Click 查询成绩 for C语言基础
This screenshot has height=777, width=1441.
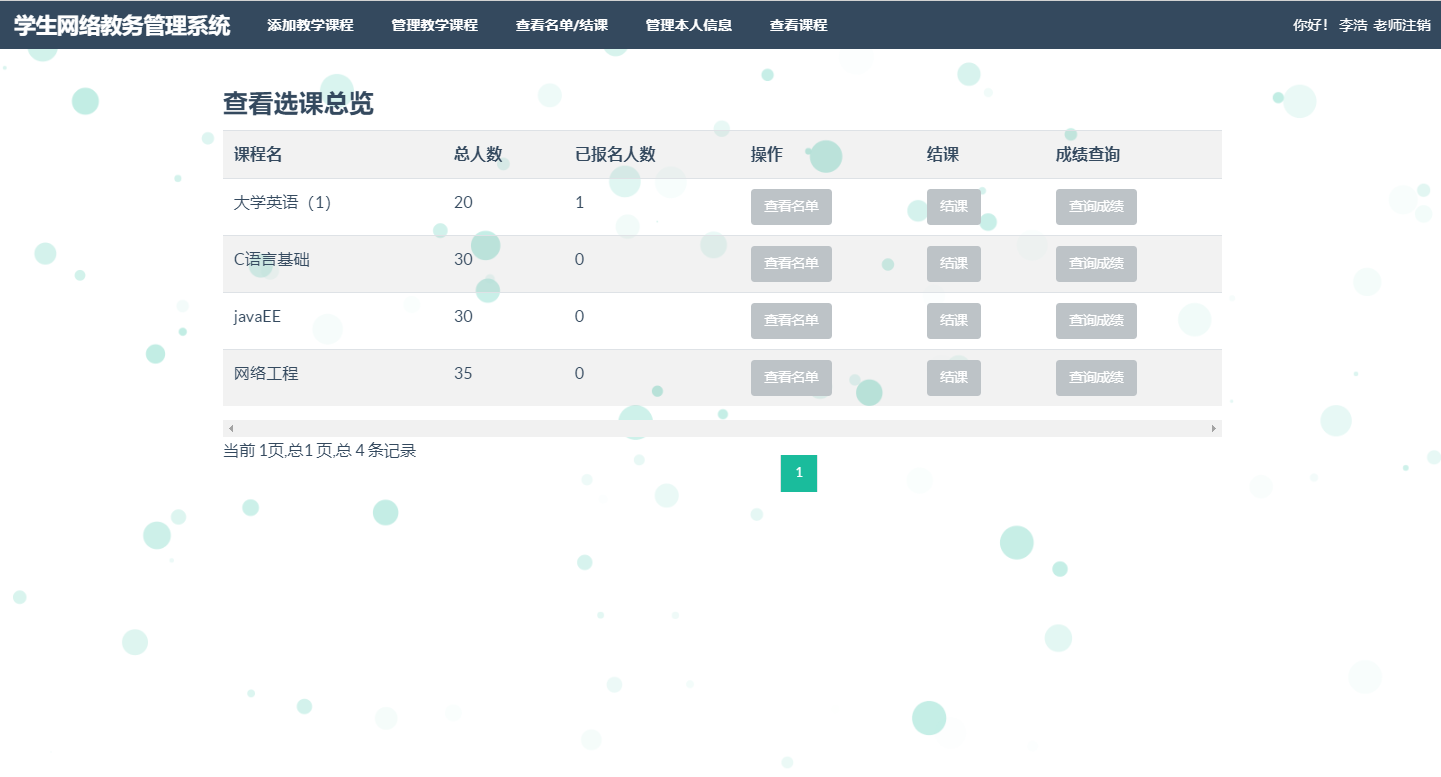click(x=1096, y=263)
